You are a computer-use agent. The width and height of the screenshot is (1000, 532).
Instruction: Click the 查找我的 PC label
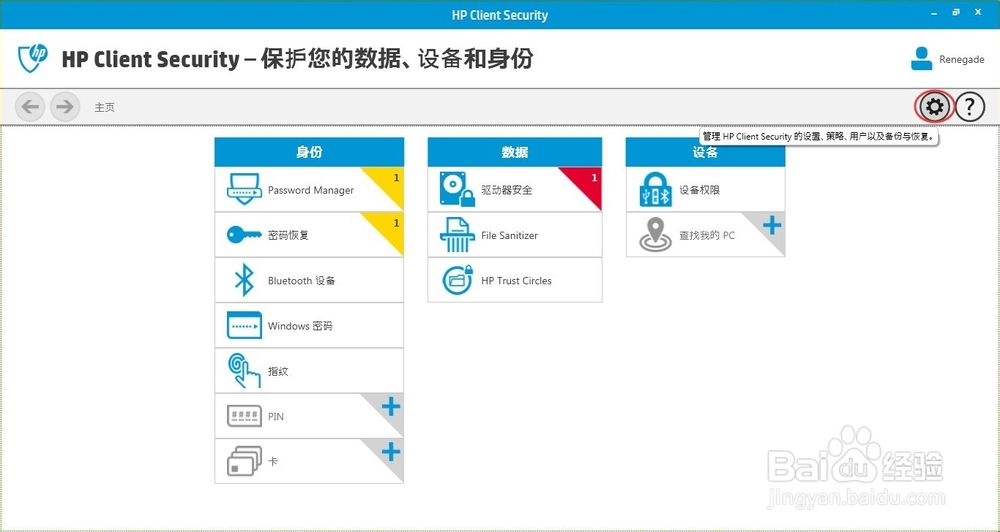707,235
